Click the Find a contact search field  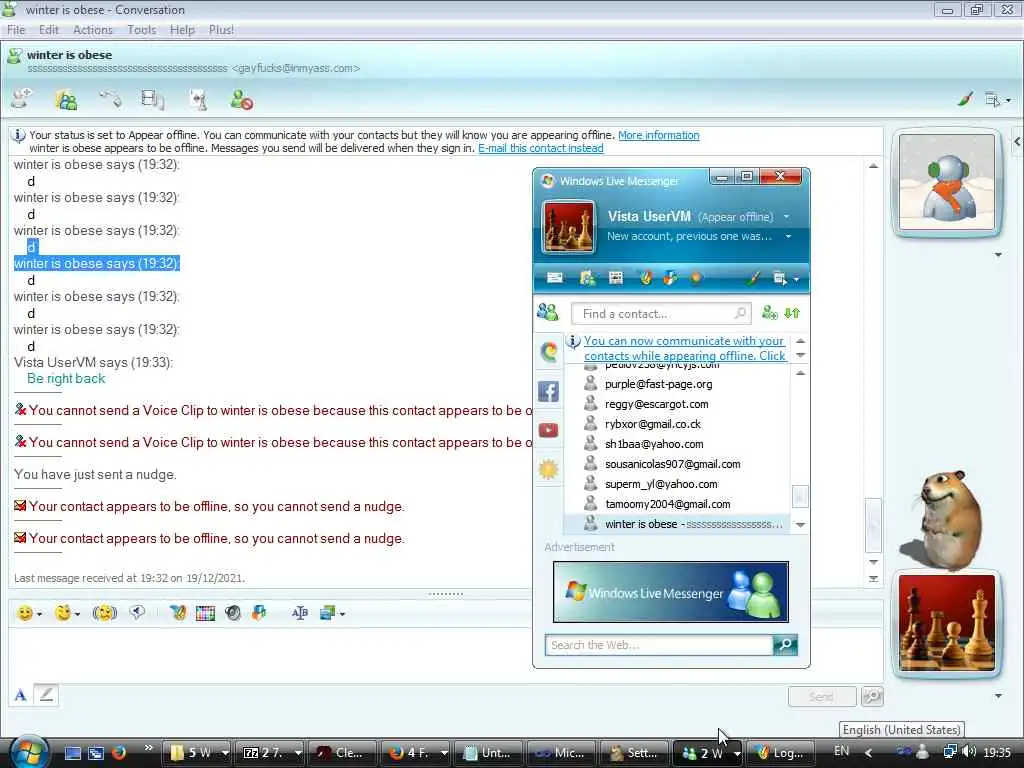pyautogui.click(x=661, y=314)
